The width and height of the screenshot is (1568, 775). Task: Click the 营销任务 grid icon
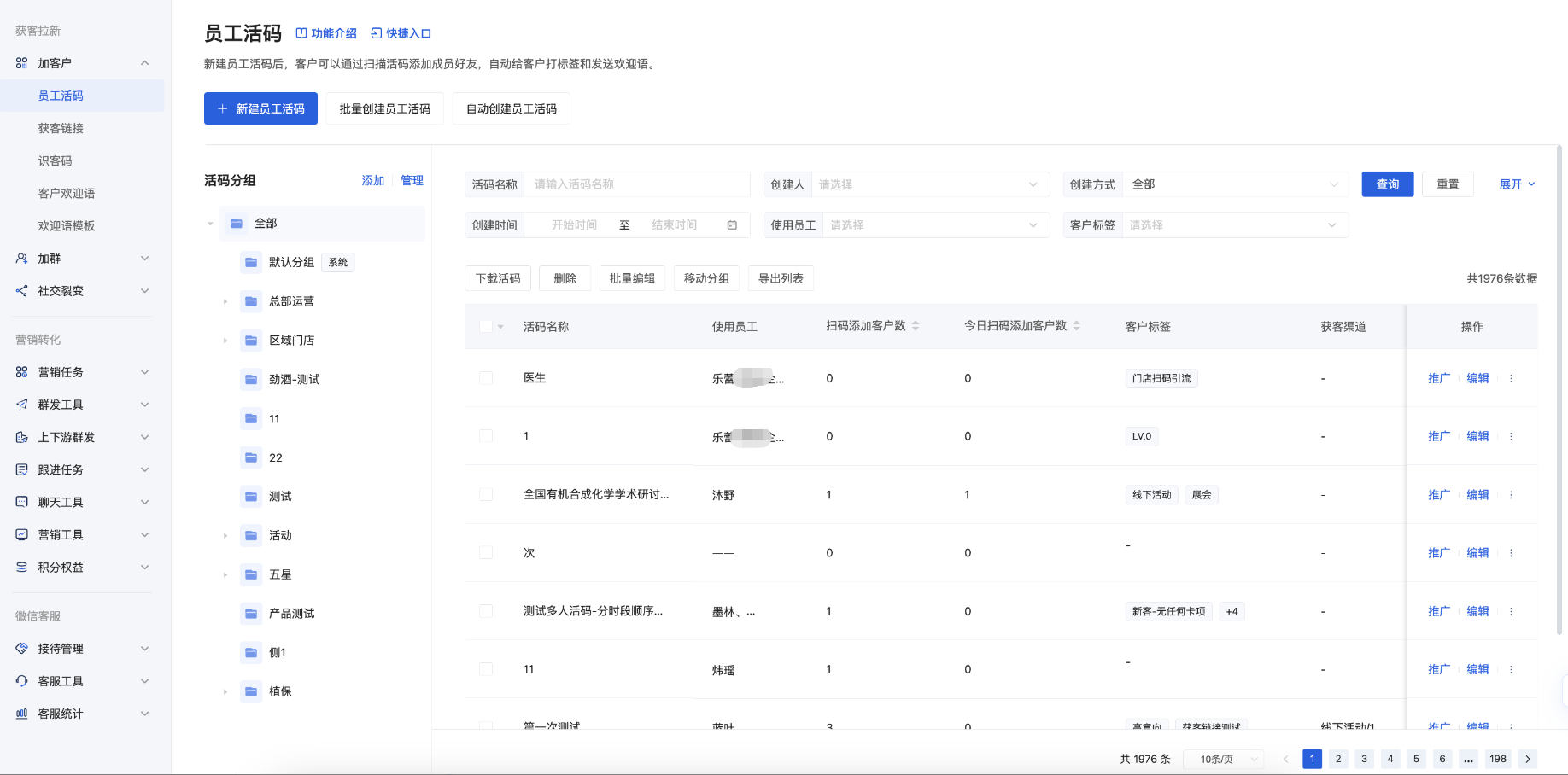pos(22,372)
